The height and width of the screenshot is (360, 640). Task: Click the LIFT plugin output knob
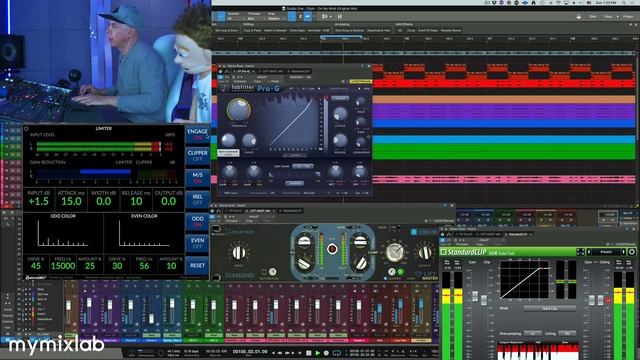pos(425,253)
